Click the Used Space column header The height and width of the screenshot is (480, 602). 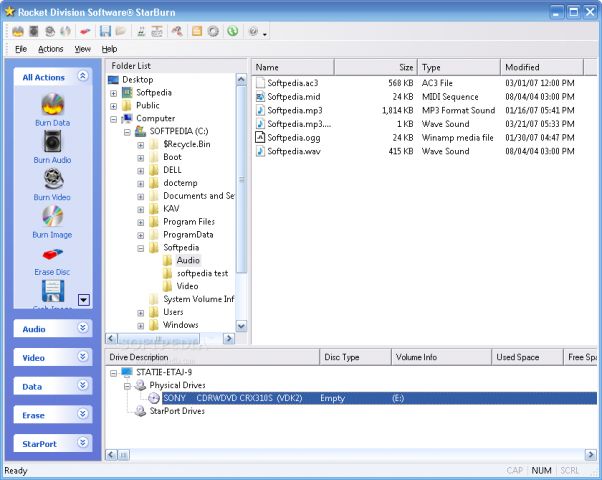coord(528,357)
